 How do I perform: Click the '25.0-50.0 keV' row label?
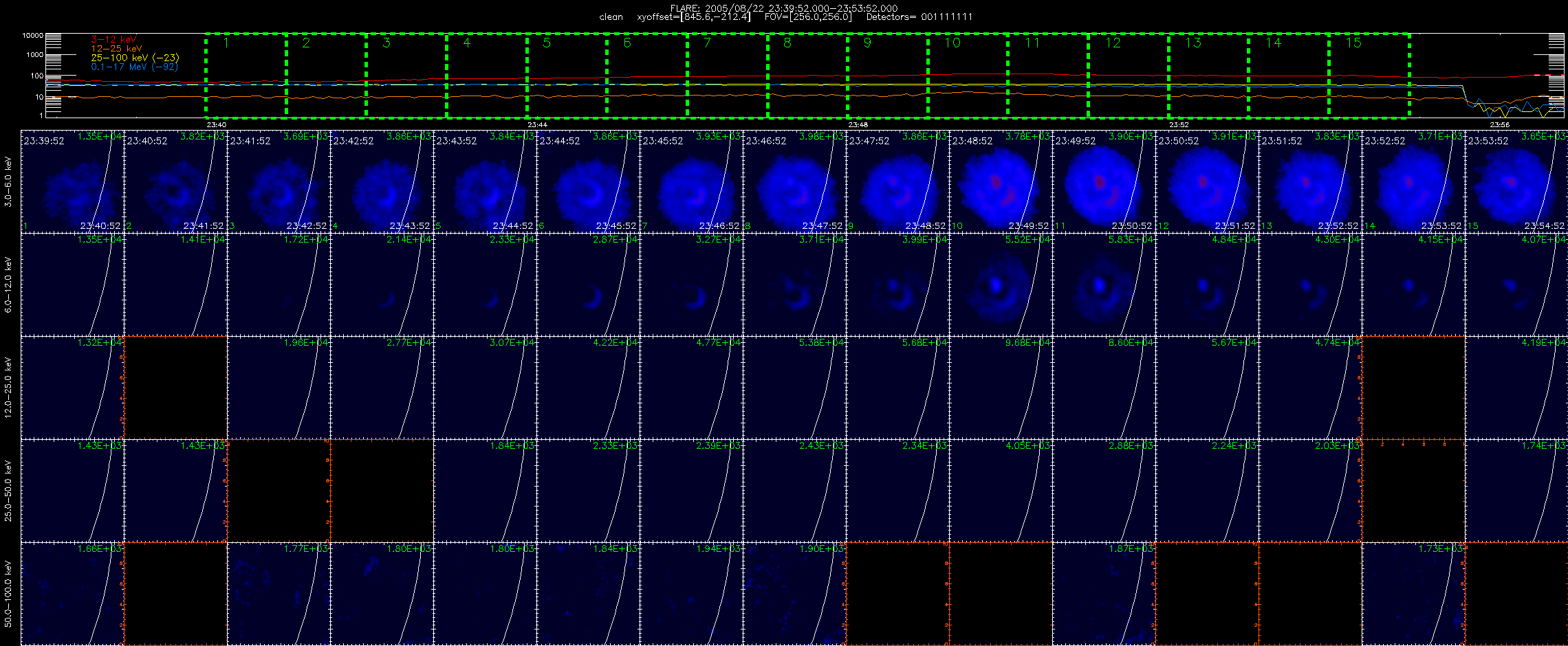point(8,491)
